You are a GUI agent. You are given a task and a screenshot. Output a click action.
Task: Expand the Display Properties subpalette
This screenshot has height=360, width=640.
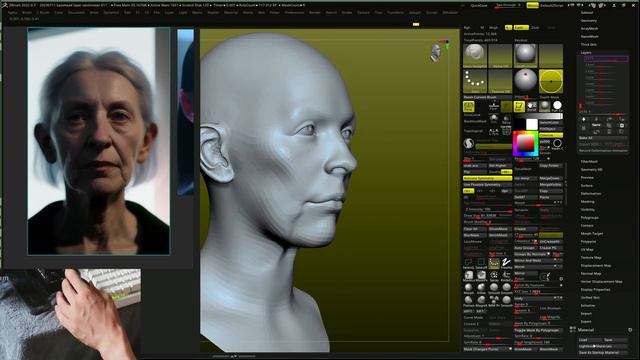595,289
